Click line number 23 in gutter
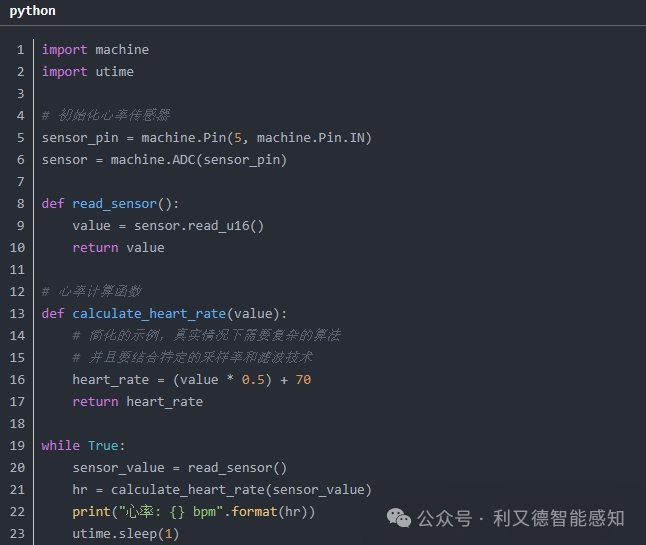 17,533
